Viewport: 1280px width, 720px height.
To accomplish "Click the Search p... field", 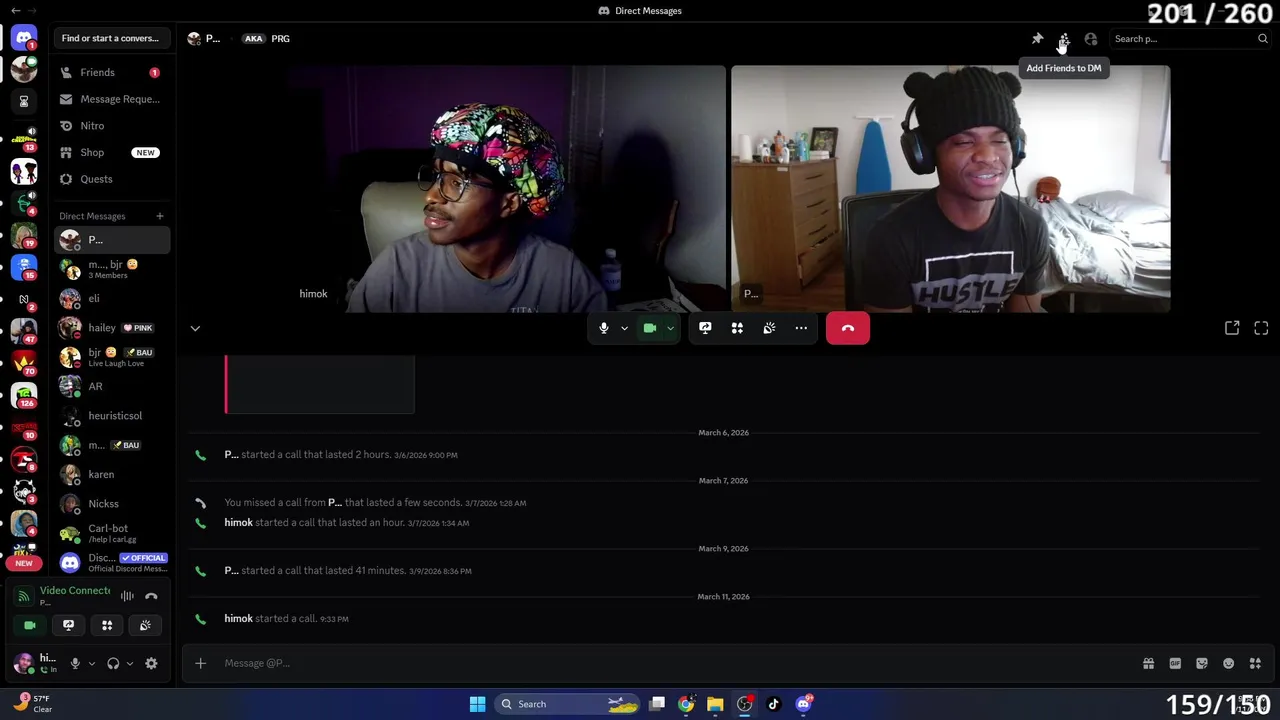I will click(x=1190, y=39).
